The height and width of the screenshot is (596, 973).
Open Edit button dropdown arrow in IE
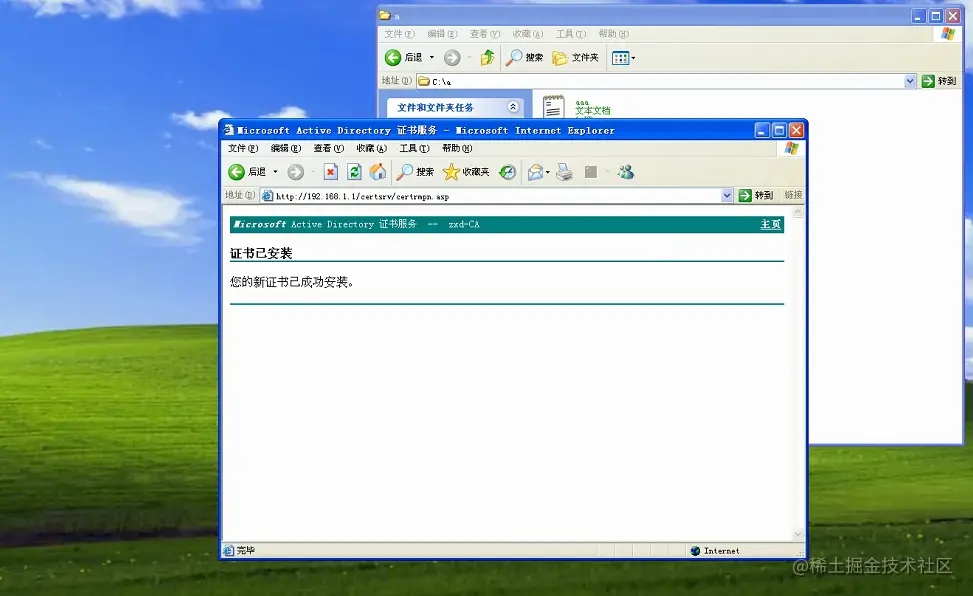pos(608,172)
